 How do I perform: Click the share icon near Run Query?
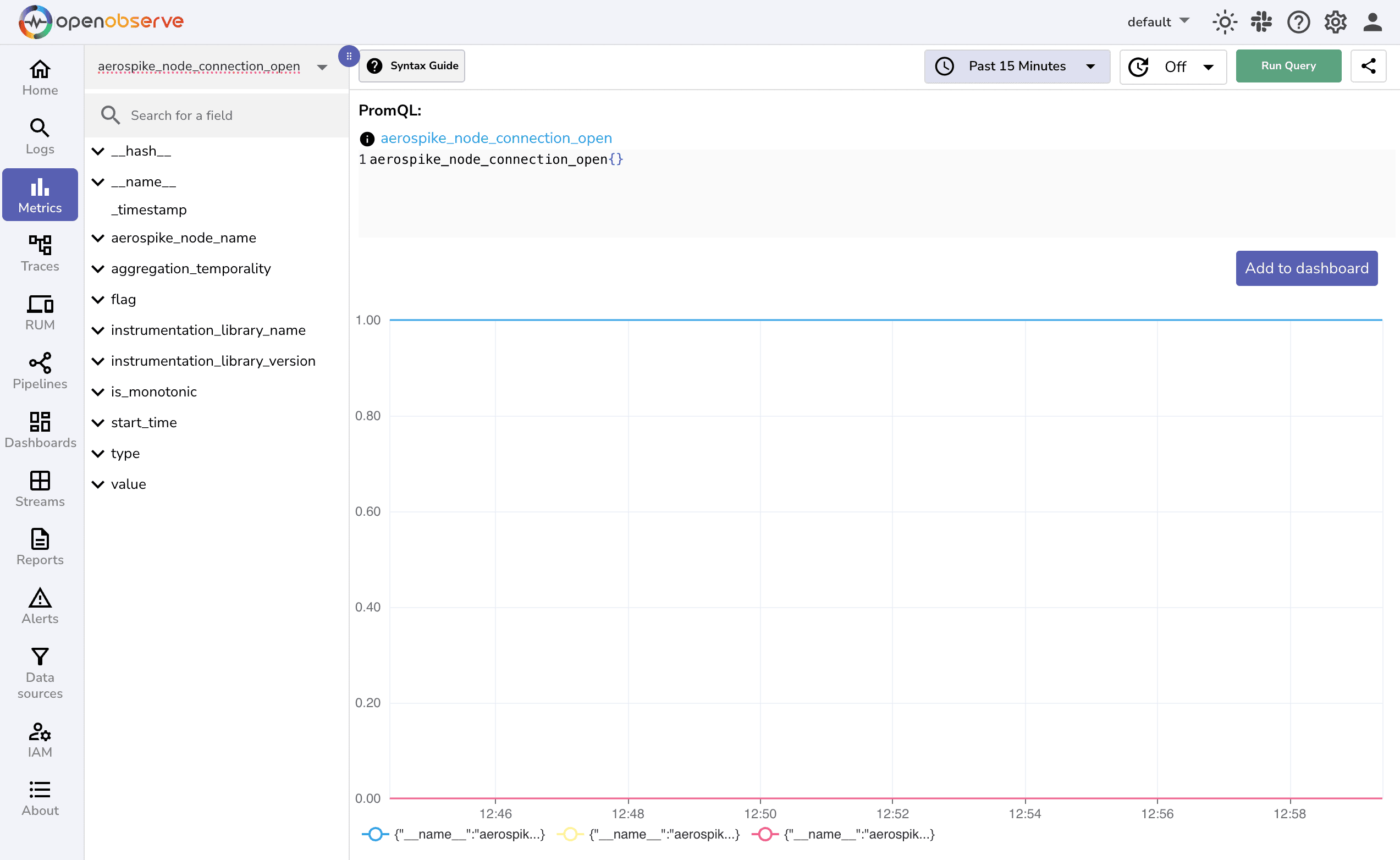click(x=1369, y=65)
